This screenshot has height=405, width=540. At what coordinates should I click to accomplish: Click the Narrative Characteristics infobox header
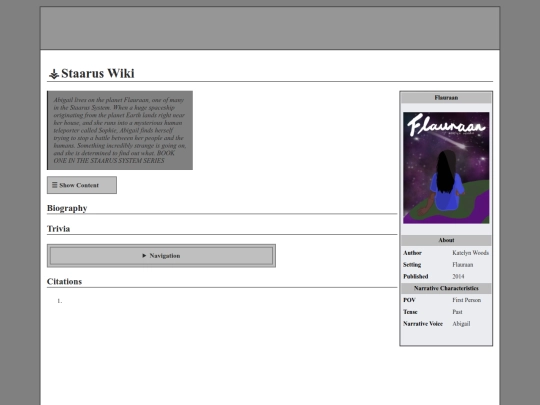click(x=446, y=288)
